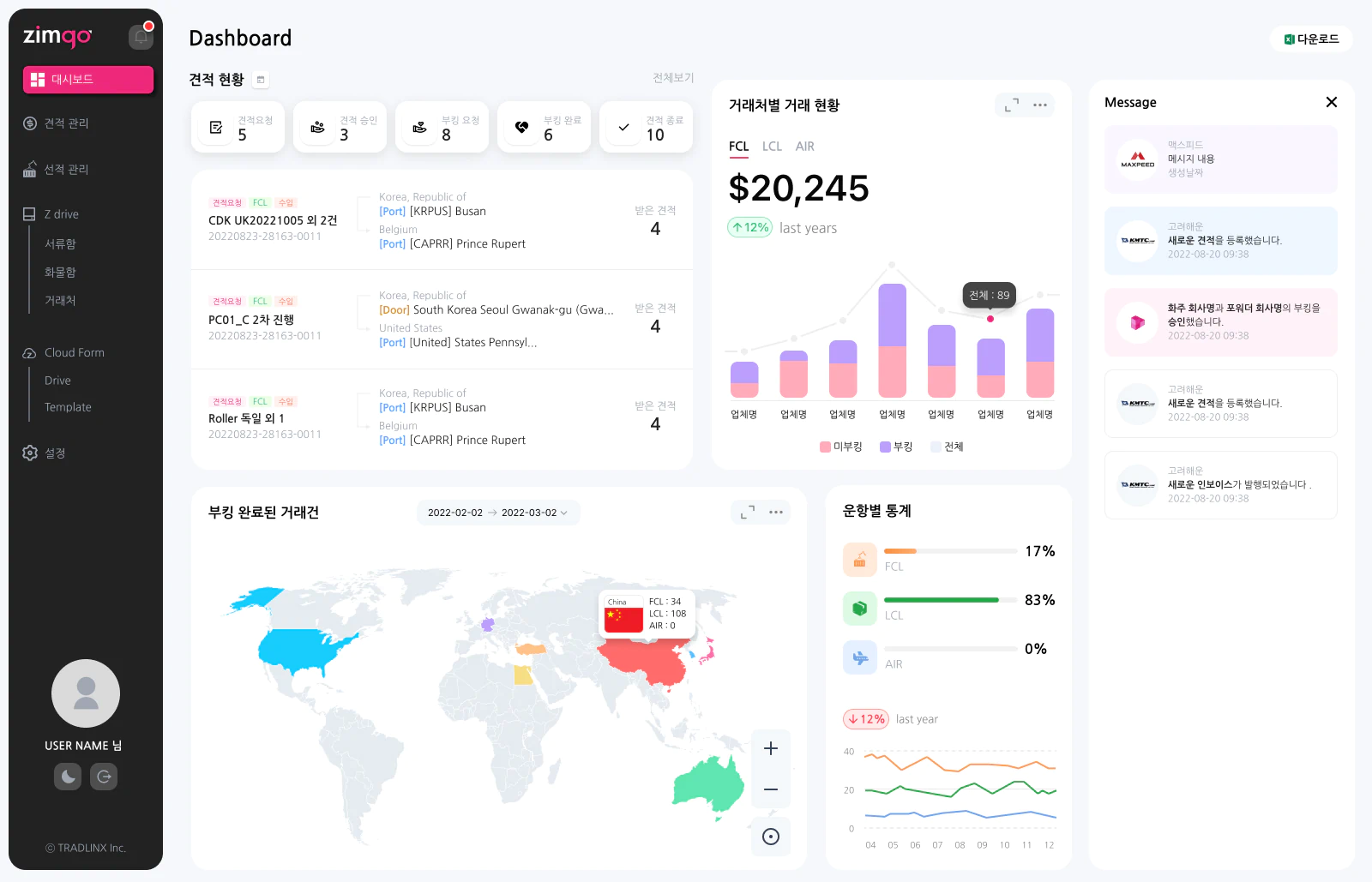
Task: Expand the Z drive tree in the sidebar
Action: (x=61, y=213)
